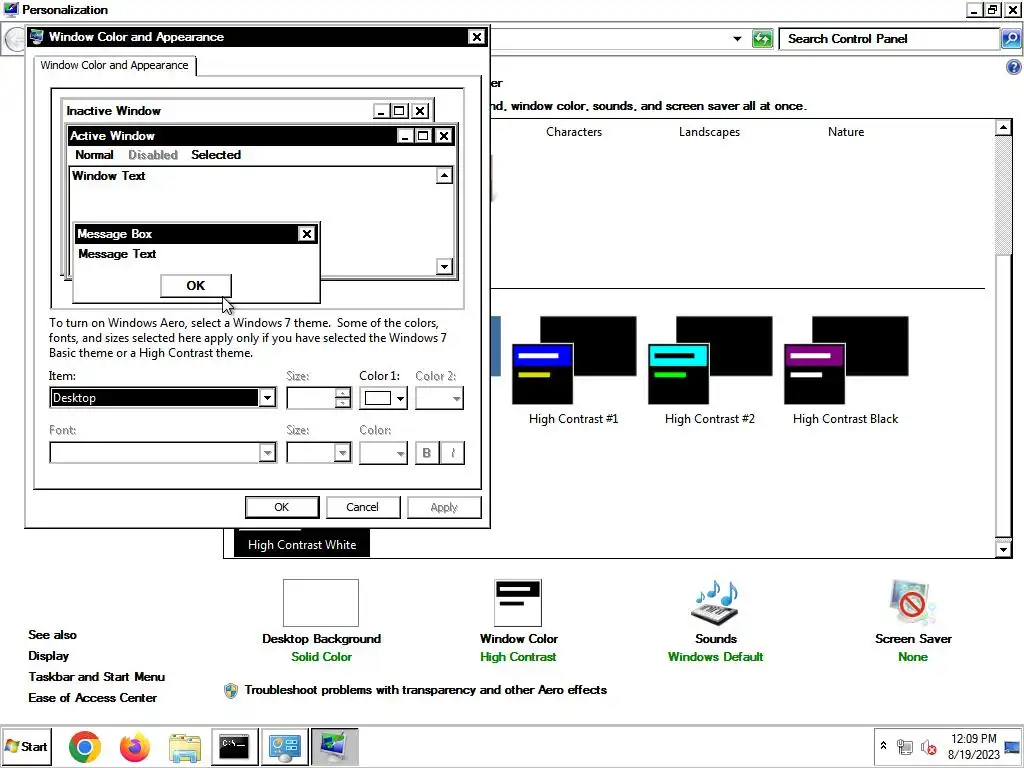Open the Sounds icon
Screen dimensions: 1024x768
(x=715, y=603)
